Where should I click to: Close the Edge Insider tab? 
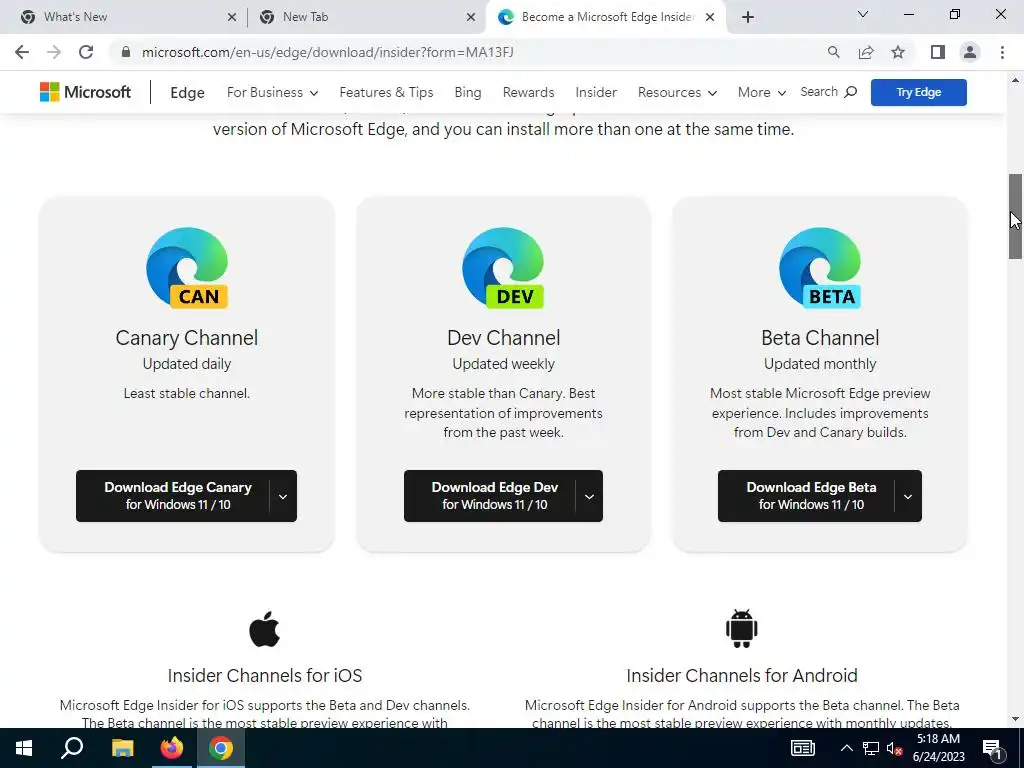[x=710, y=18]
